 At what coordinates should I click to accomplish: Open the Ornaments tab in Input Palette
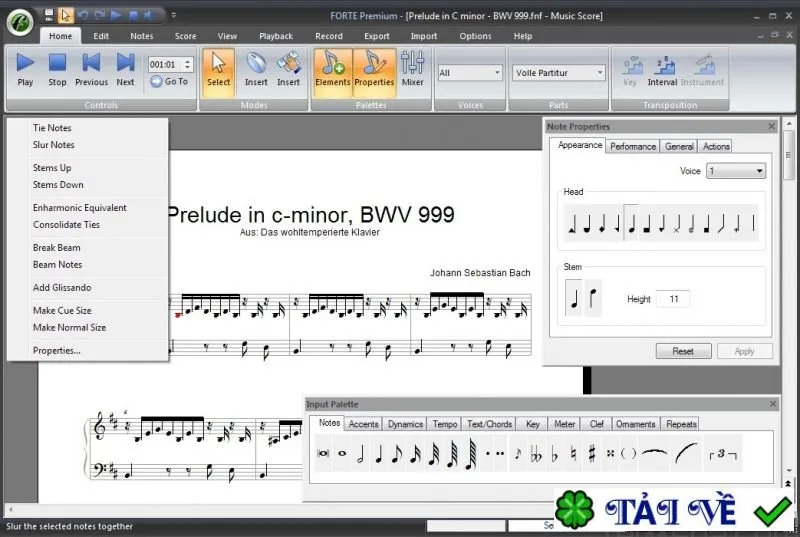point(635,424)
